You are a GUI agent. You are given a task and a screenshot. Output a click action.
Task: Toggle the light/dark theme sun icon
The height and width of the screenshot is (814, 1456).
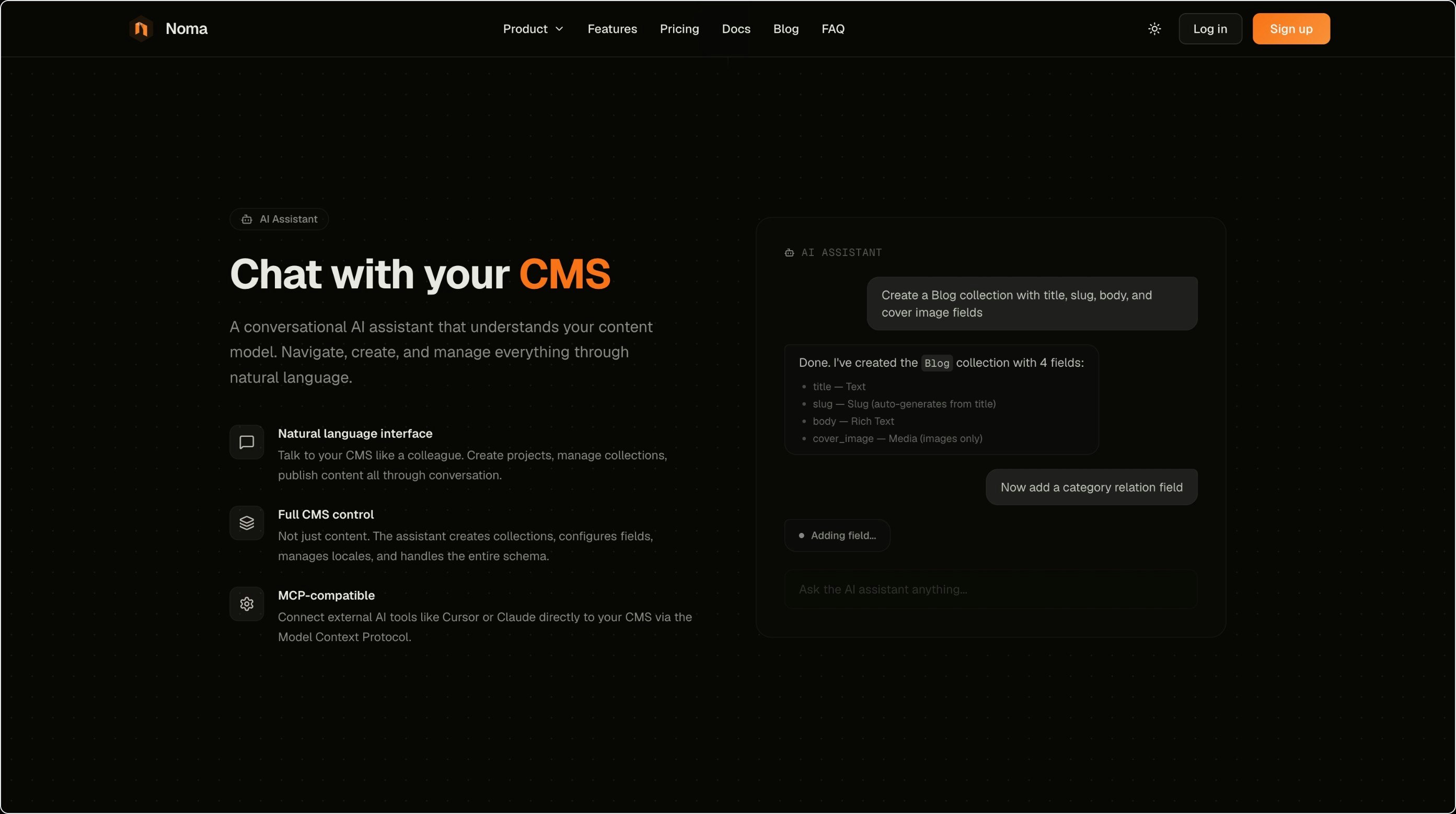(1154, 29)
